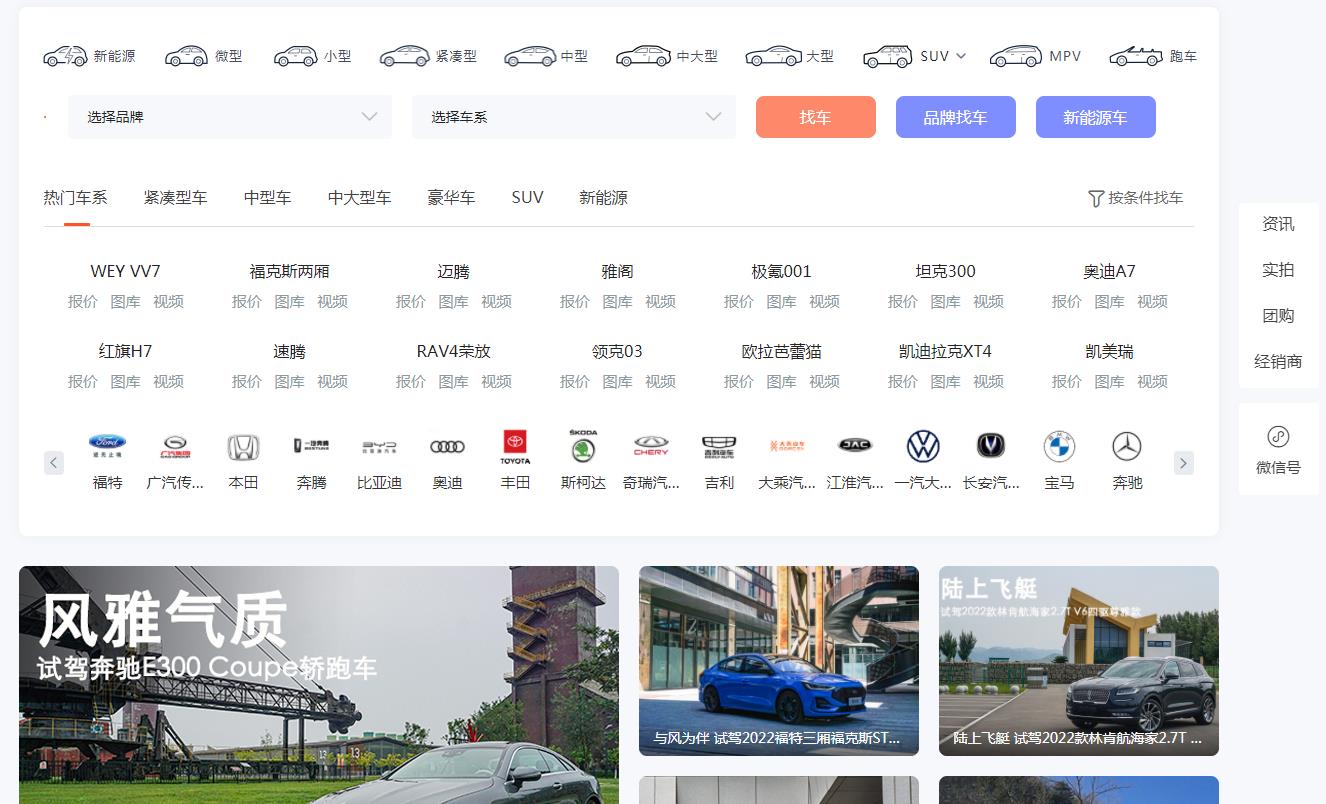
Task: Pick the 大型 car category icon
Action: tap(773, 56)
